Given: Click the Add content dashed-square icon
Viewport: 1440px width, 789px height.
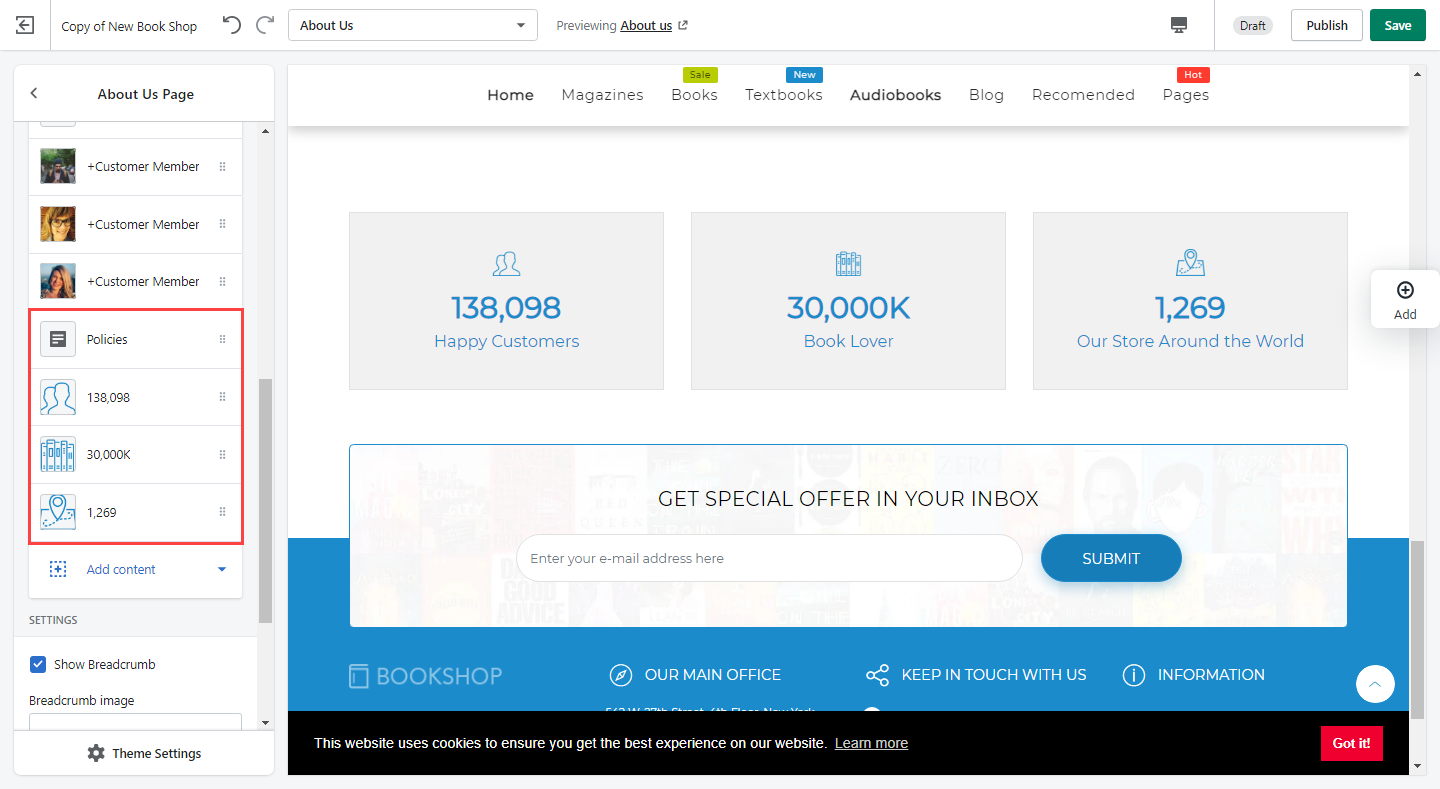Looking at the screenshot, I should tap(58, 569).
